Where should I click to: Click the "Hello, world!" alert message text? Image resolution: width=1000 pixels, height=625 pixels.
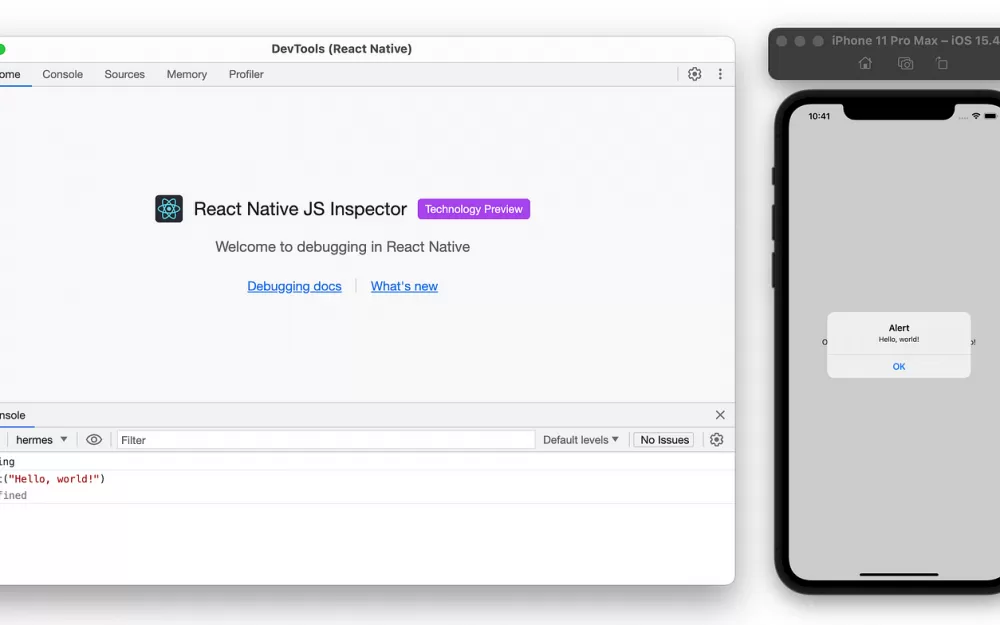[899, 339]
